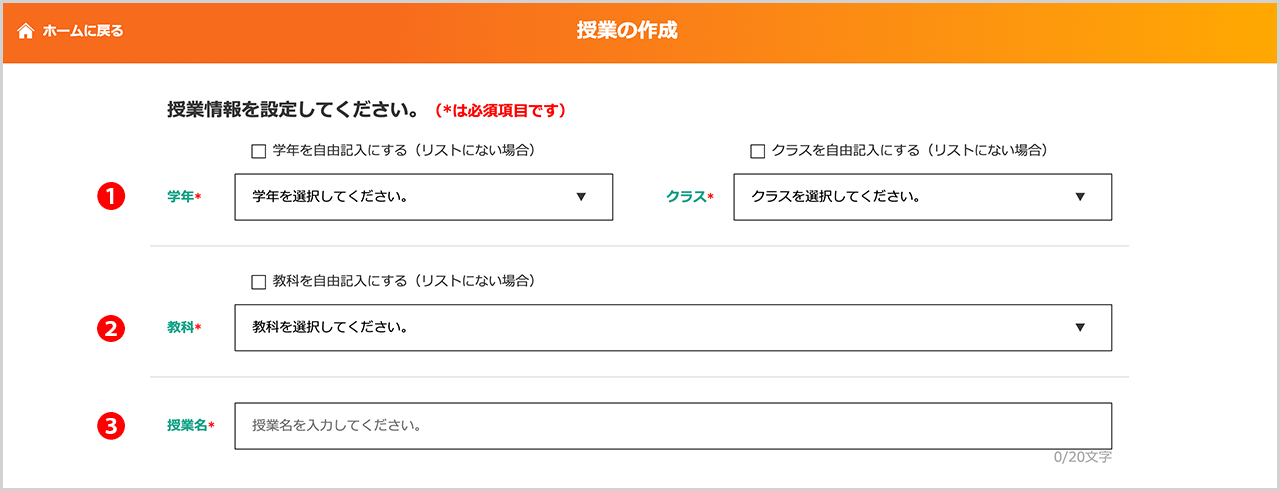Click the arrow in the クラス dropdown
The width and height of the screenshot is (1280, 491).
pyautogui.click(x=1080, y=197)
